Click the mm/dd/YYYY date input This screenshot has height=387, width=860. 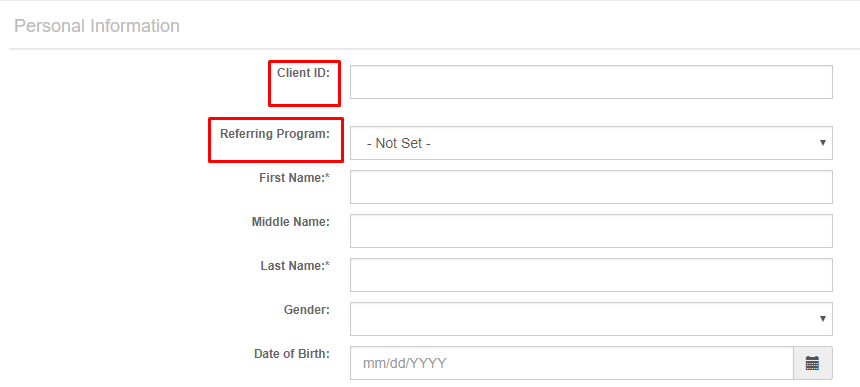pos(572,363)
